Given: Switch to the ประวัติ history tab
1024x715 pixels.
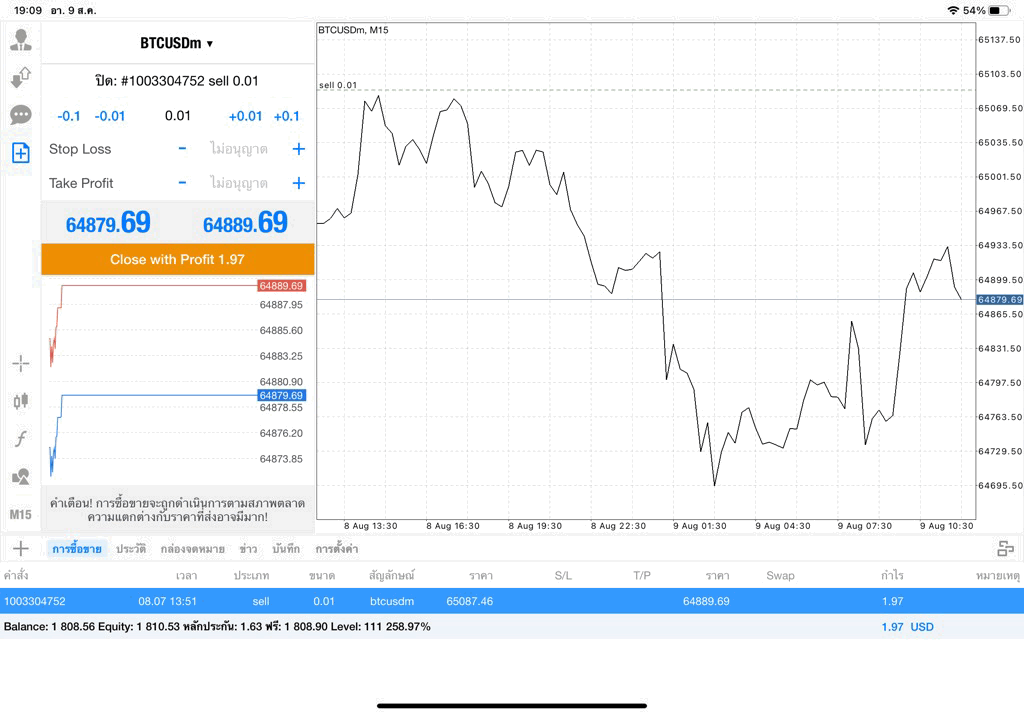Looking at the screenshot, I should click(131, 548).
